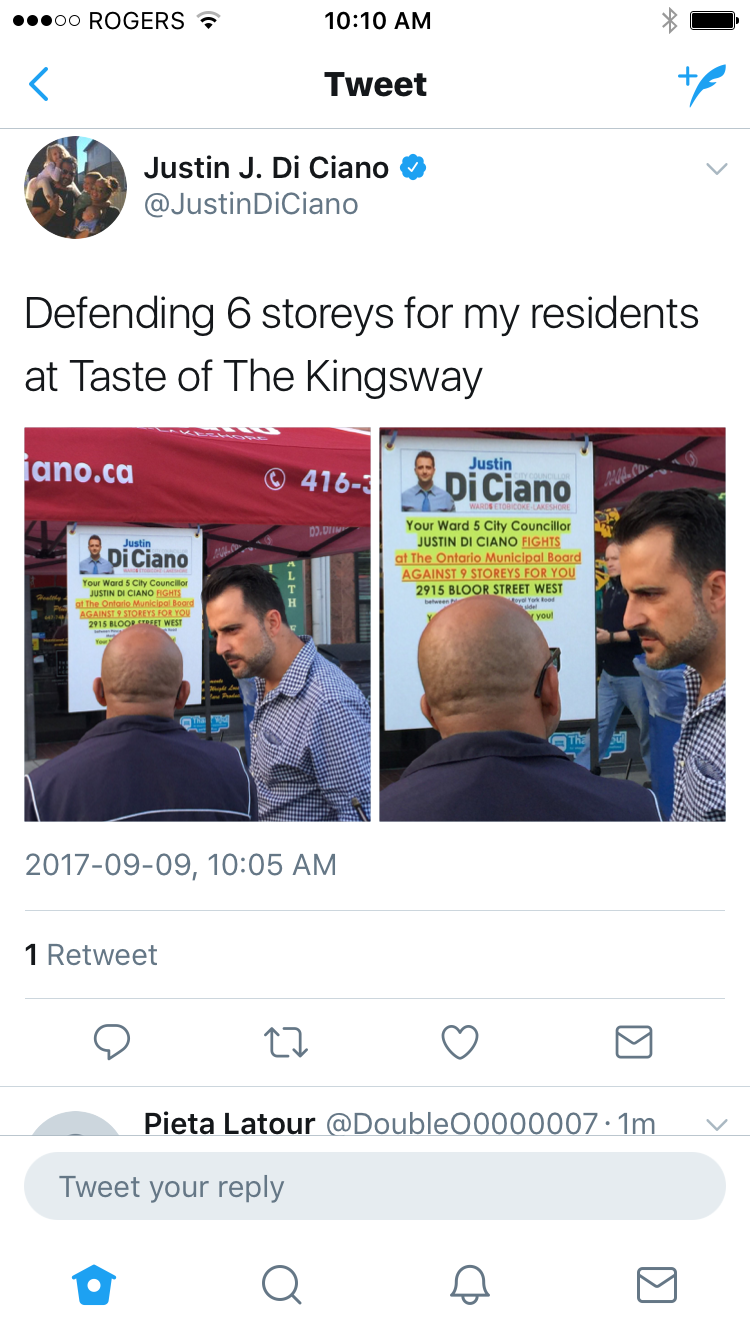
Task: Expand the tweet options chevron beside Justin J. Di Ciano
Action: point(716,169)
